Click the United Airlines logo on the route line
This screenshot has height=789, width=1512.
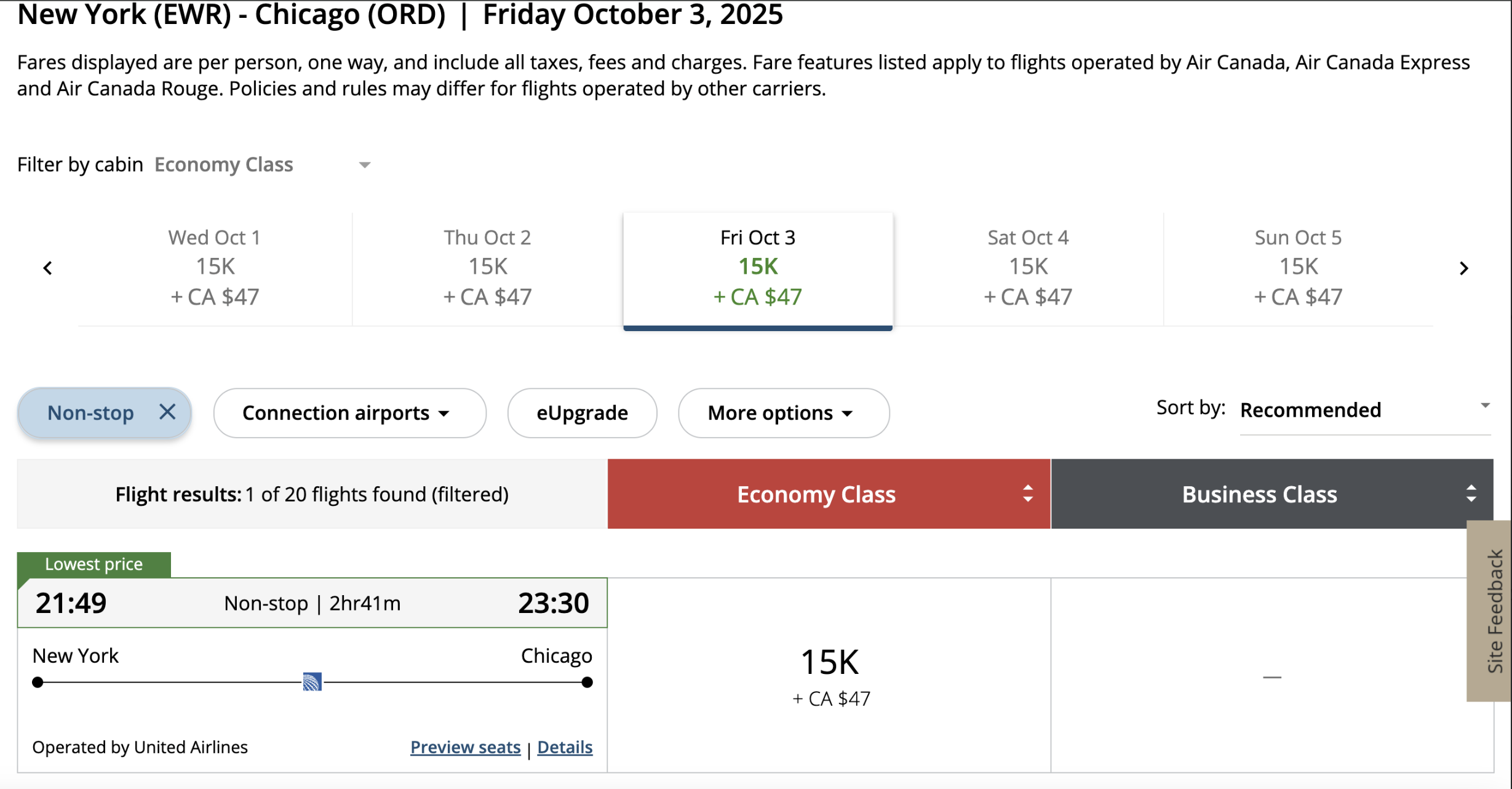click(x=312, y=682)
